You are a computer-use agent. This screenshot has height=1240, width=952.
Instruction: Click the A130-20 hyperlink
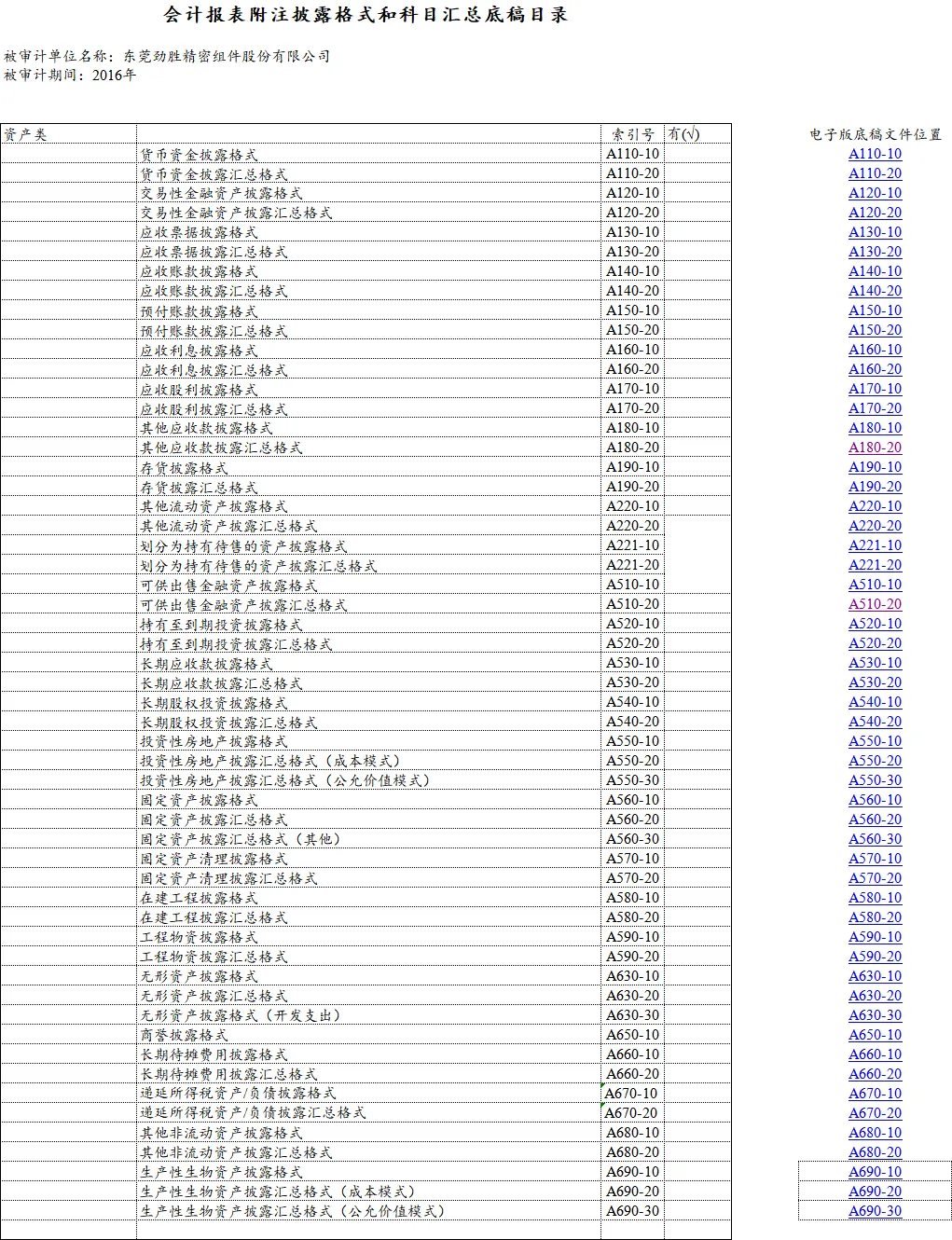[875, 252]
